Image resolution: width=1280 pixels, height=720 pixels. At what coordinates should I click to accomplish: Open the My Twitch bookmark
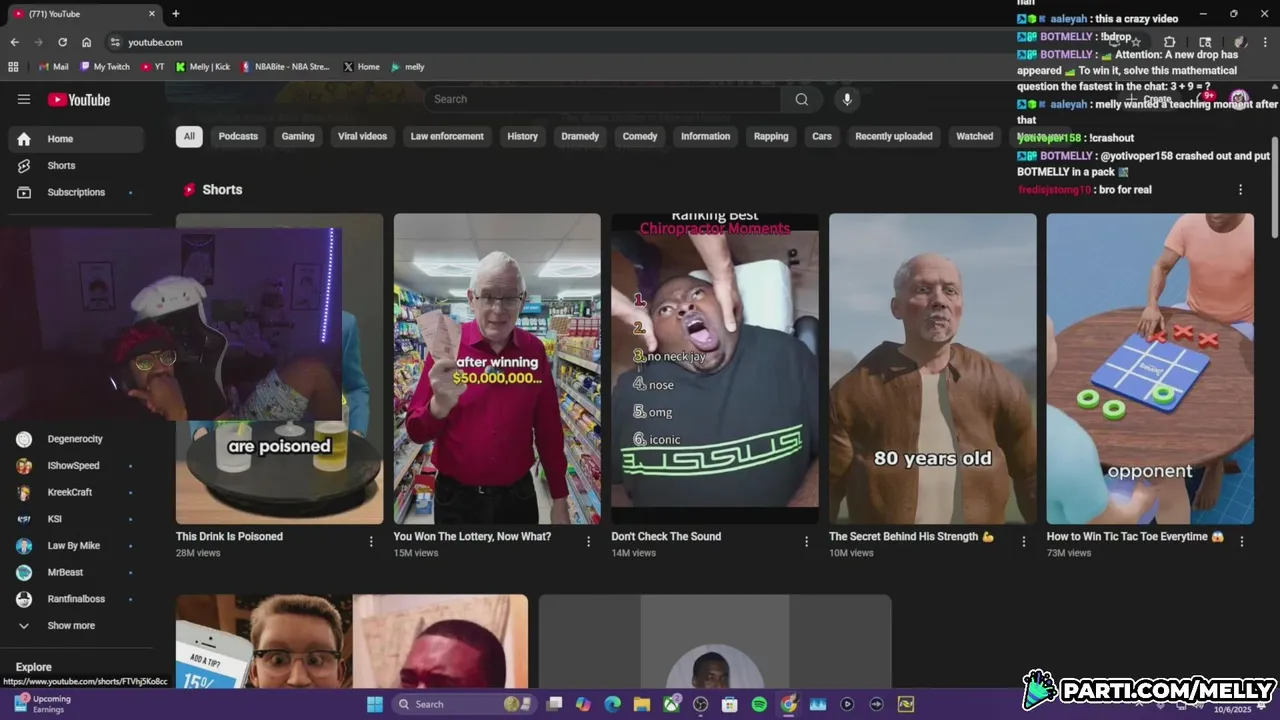(105, 67)
